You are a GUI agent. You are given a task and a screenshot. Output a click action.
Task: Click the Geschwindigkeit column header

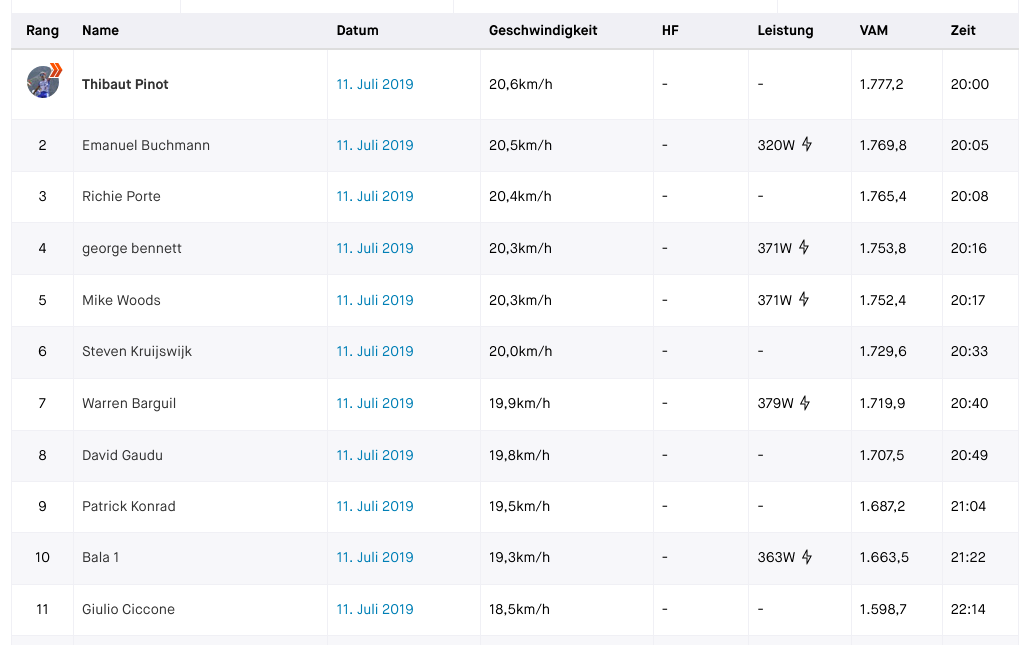pyautogui.click(x=543, y=31)
